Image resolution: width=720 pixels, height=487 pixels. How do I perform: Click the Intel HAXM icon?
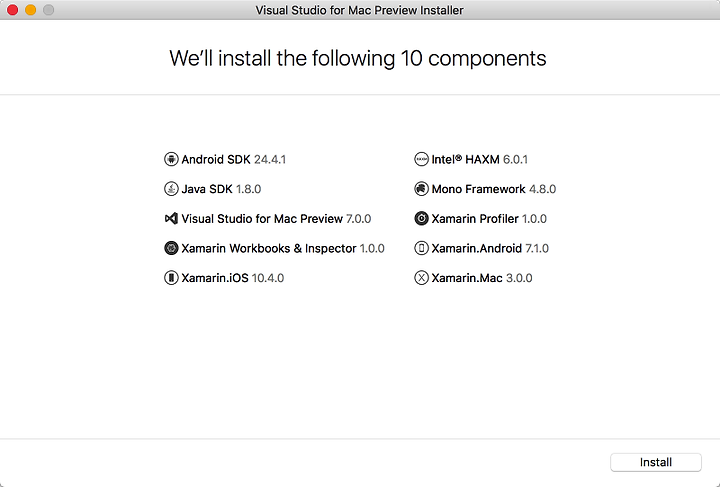coord(421,159)
